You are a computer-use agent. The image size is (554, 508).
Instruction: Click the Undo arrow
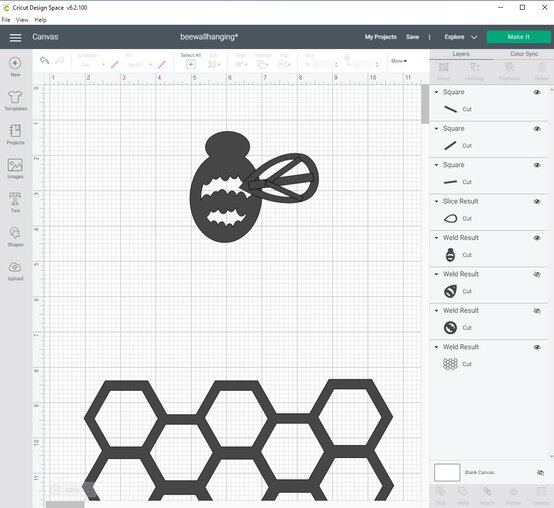(x=45, y=60)
